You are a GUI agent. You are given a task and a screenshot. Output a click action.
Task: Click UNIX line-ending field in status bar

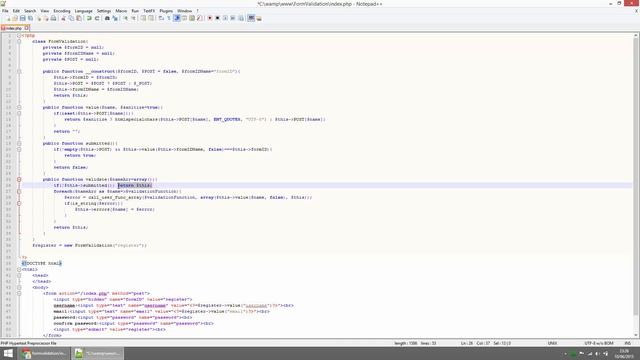click(x=552, y=343)
